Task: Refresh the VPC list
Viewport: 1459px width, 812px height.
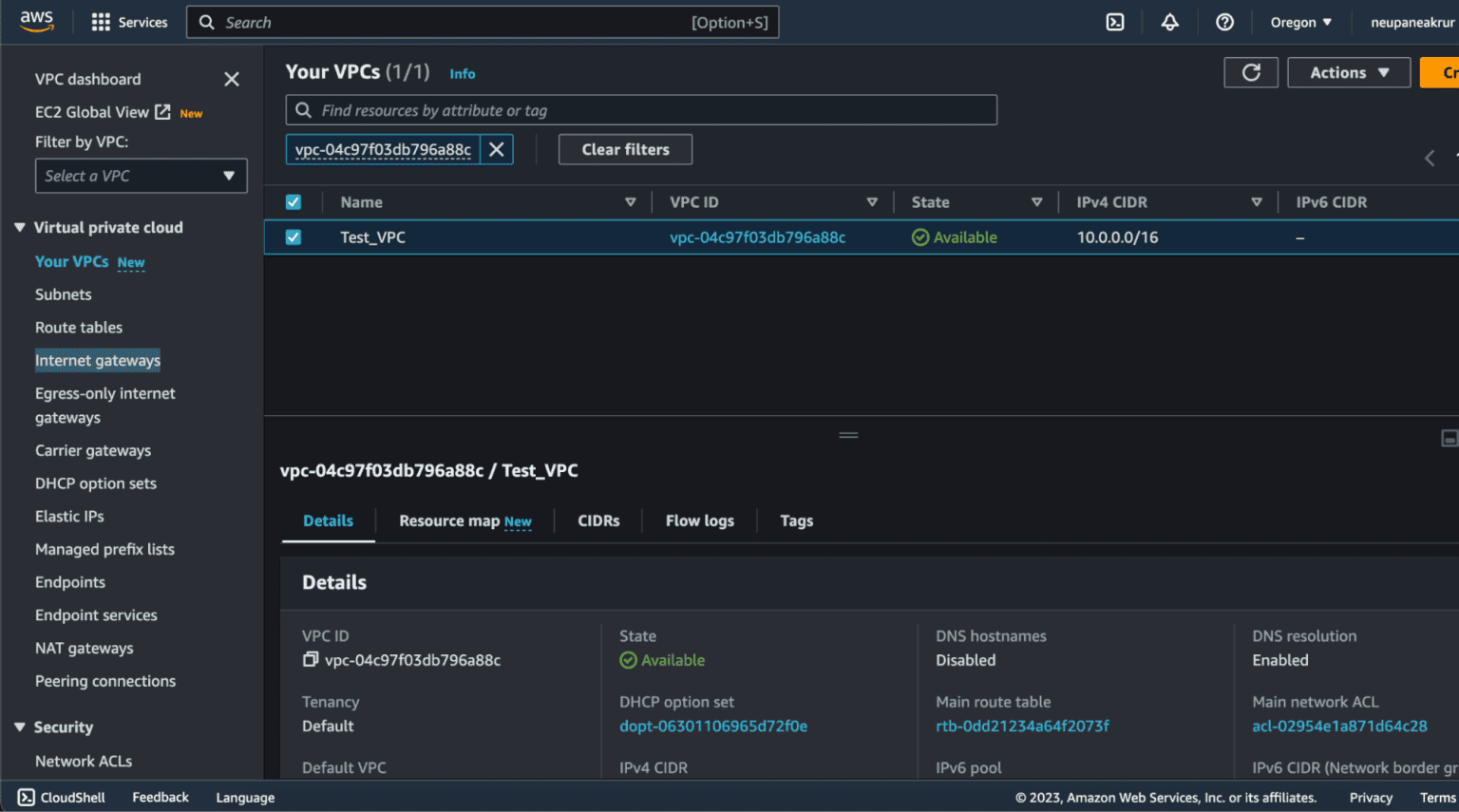Action: (1251, 72)
